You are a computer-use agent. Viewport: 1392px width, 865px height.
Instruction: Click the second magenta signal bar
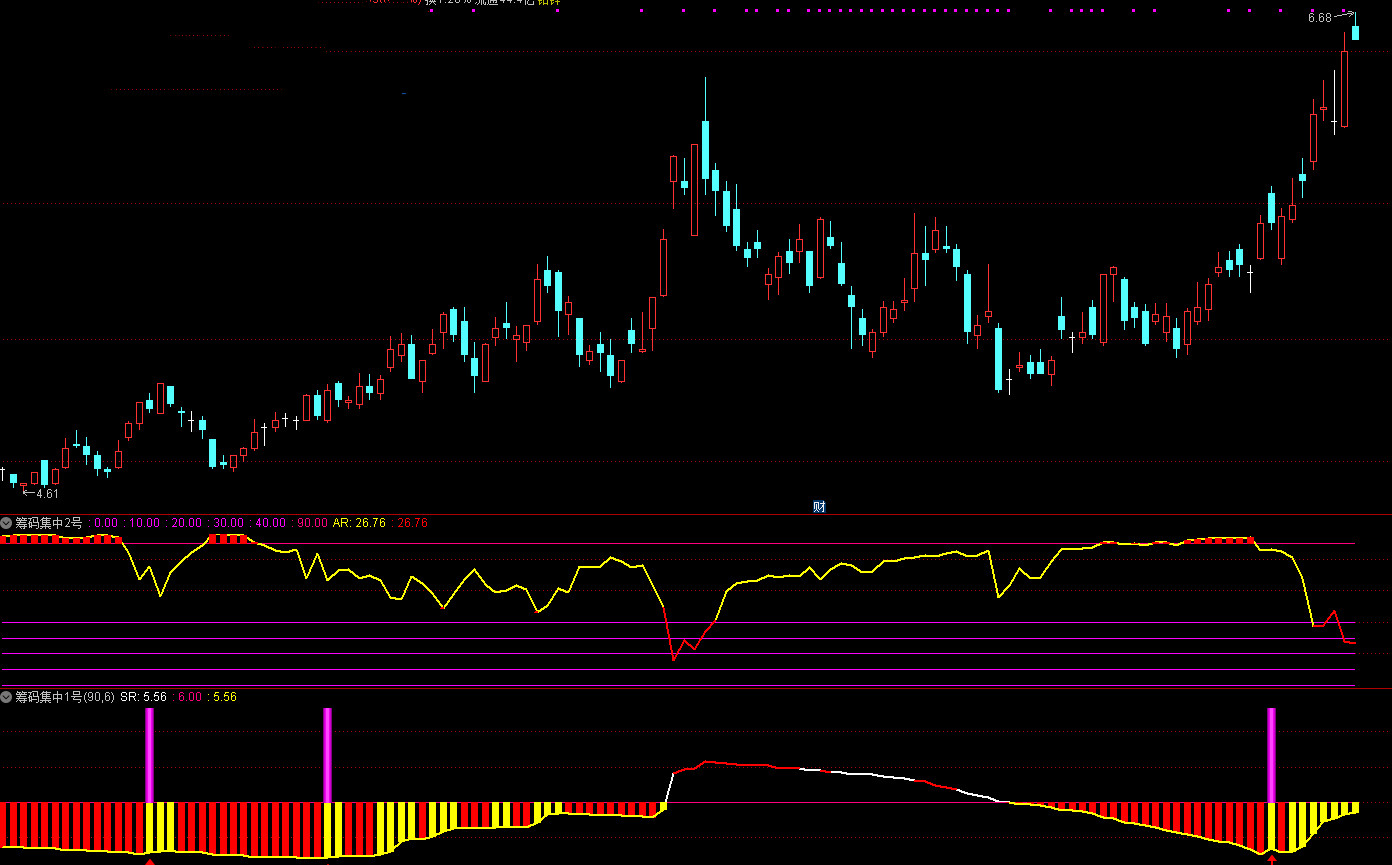tap(327, 754)
